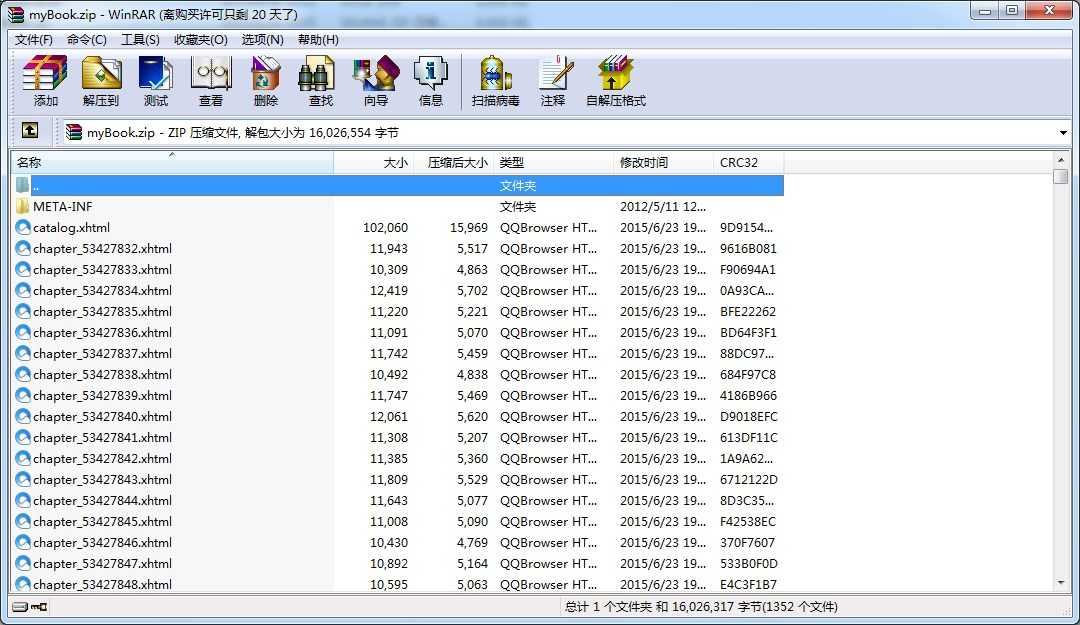The height and width of the screenshot is (625, 1080).
Task: Click icon of chapter_53427848.xhtml
Action: click(23, 584)
